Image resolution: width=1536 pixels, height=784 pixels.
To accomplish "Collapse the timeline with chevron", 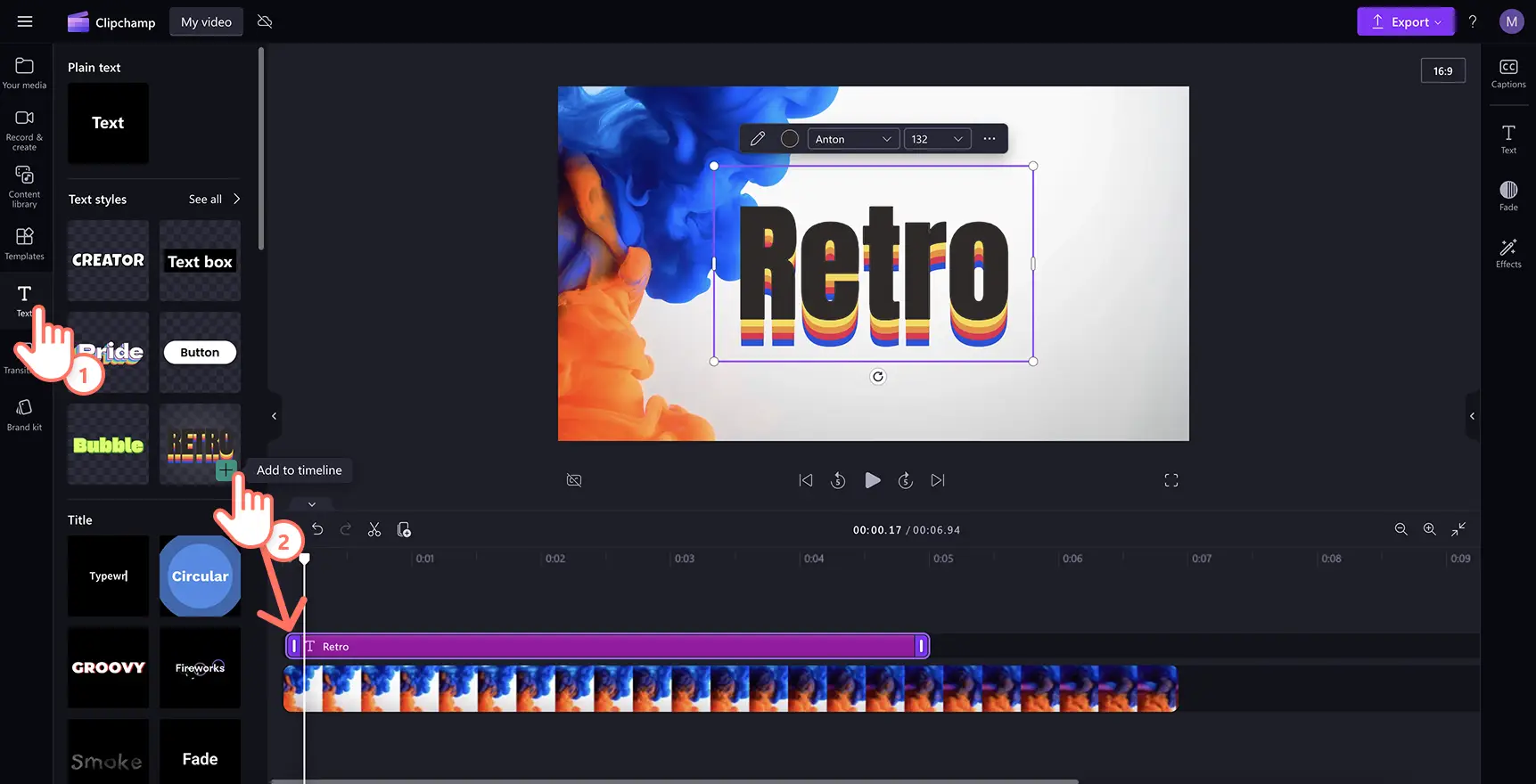I will (312, 504).
